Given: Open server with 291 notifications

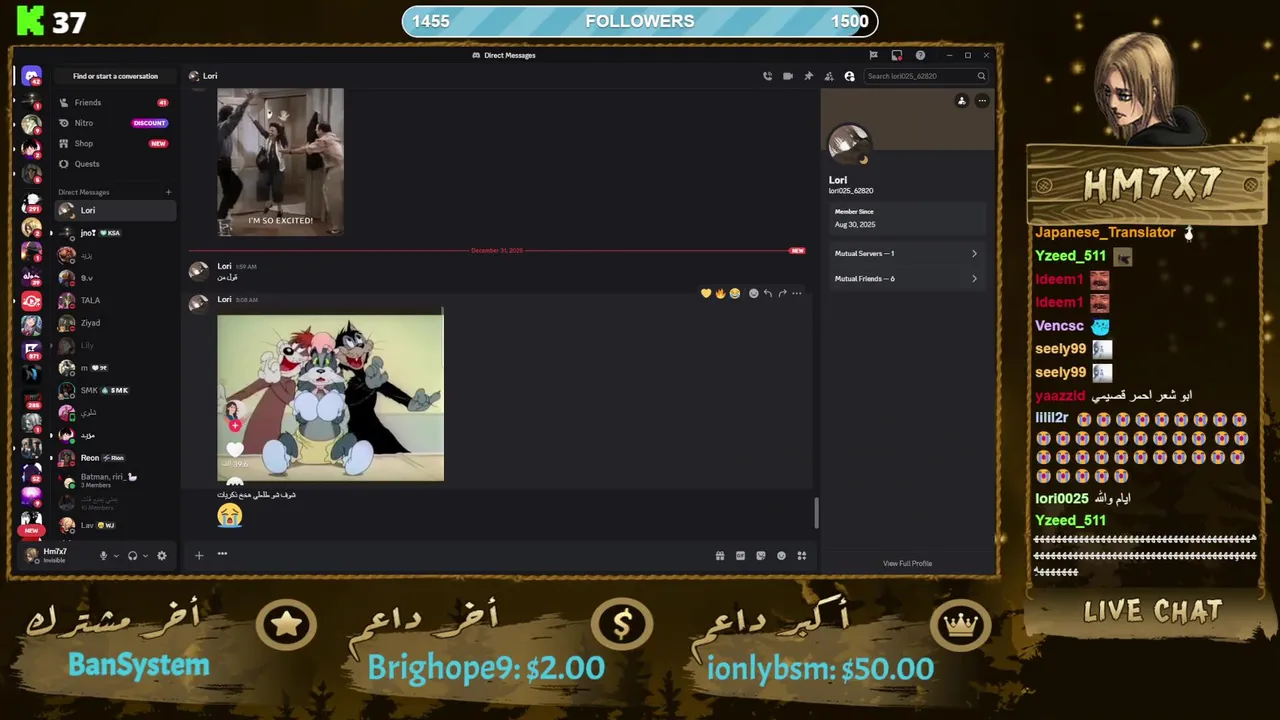Looking at the screenshot, I should [x=31, y=205].
